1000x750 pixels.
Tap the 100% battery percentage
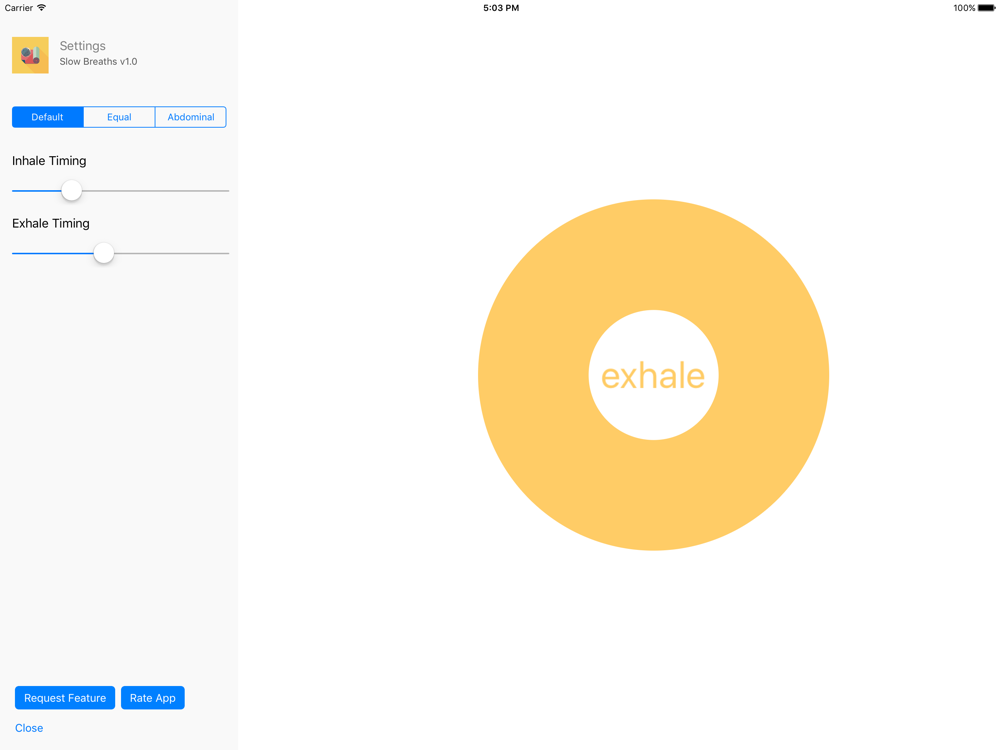click(964, 8)
